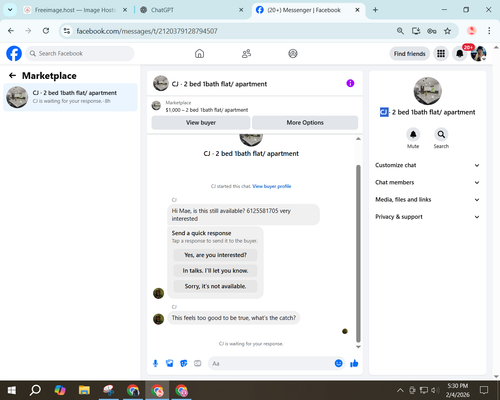
Task: Open a new Chrome tab
Action: pos(375,10)
